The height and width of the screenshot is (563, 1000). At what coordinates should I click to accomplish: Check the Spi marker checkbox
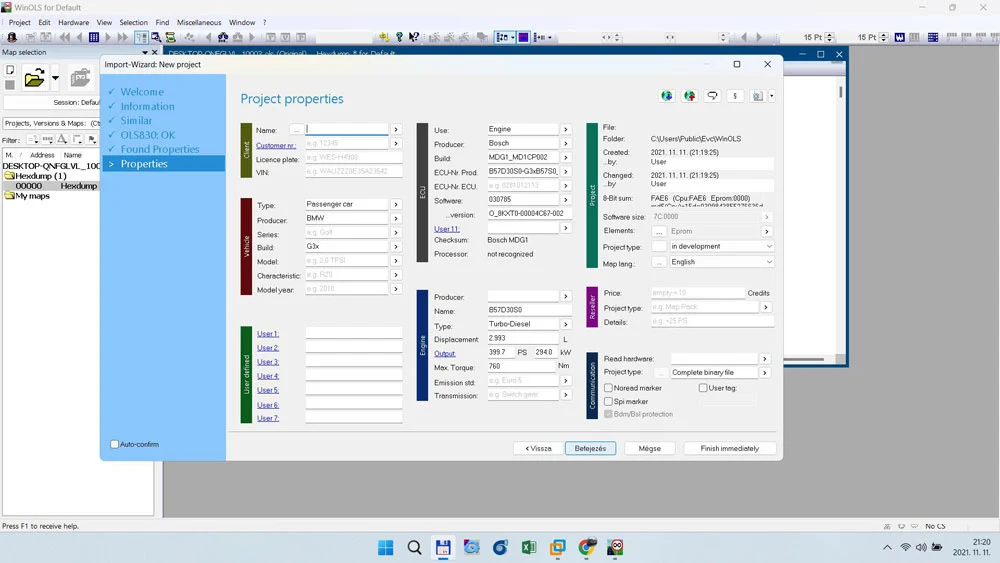click(608, 402)
